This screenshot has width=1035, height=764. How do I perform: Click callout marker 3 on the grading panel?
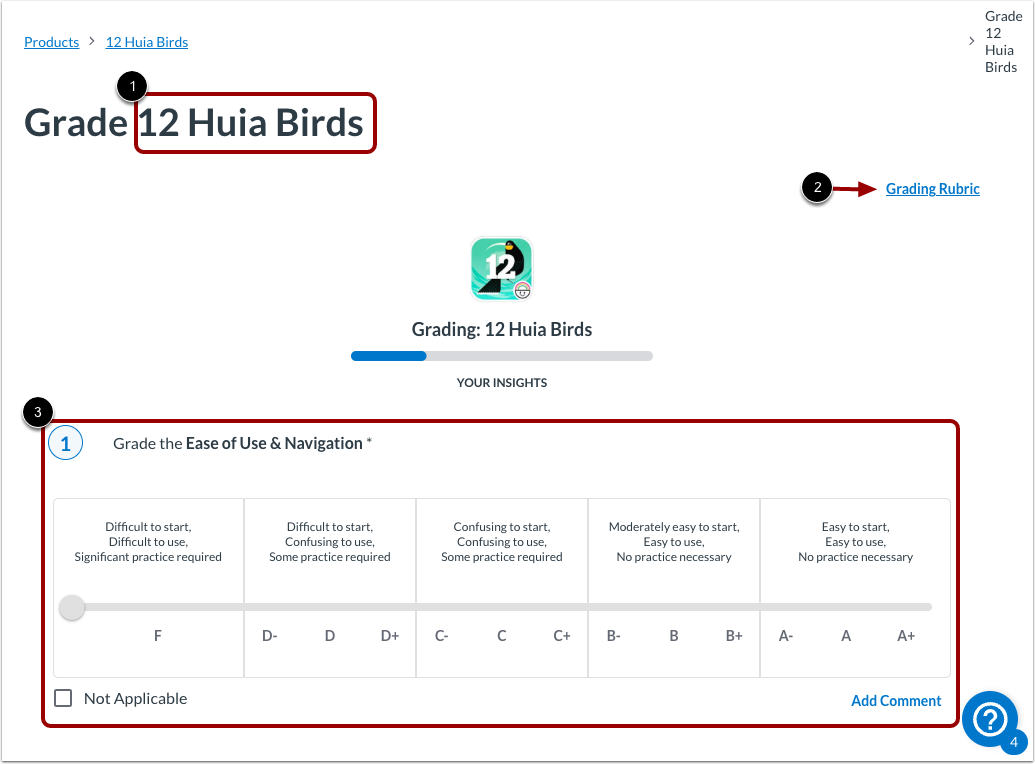point(37,412)
